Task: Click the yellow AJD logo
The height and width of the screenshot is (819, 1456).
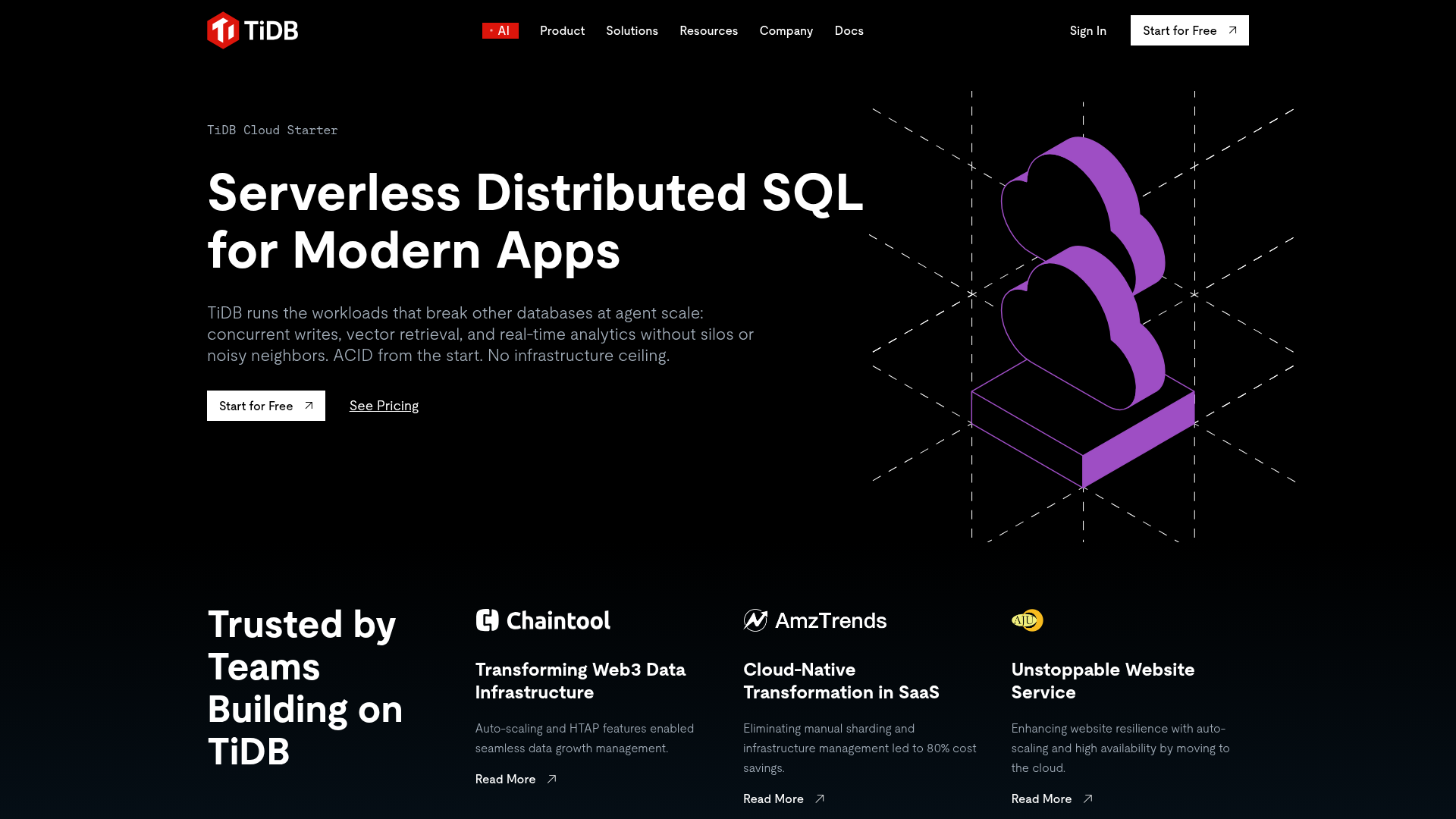Action: click(x=1028, y=620)
